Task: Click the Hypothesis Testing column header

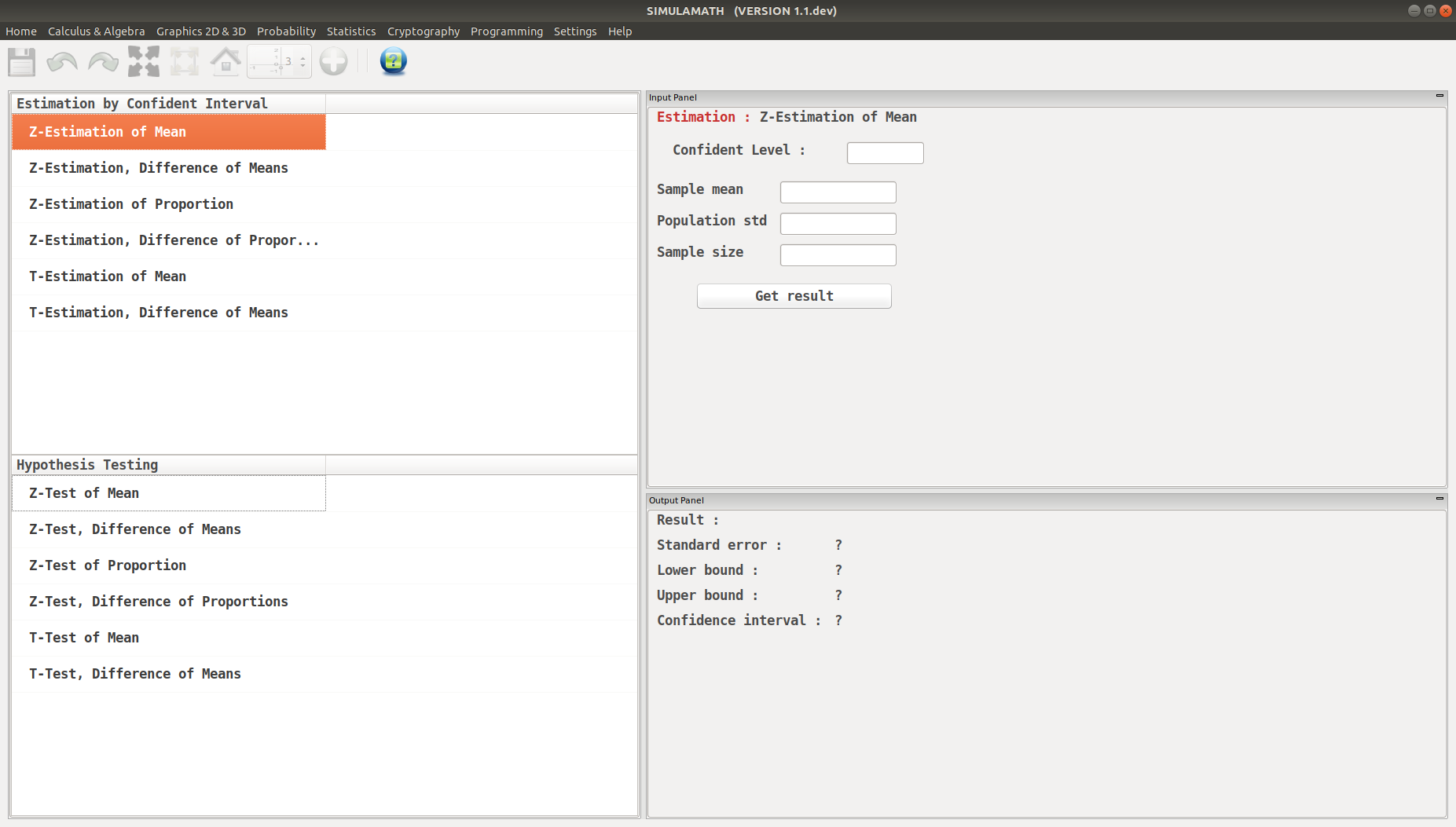Action: click(169, 465)
